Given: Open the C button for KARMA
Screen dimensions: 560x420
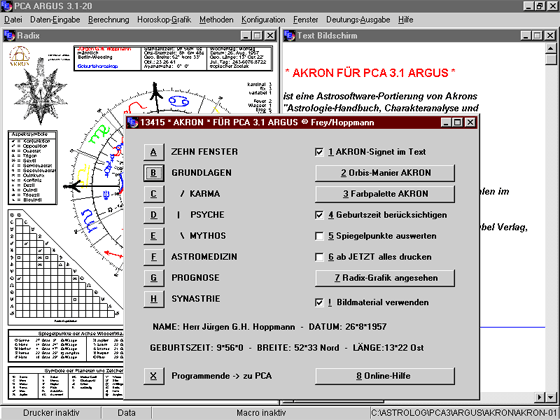Looking at the screenshot, I should click(154, 194).
